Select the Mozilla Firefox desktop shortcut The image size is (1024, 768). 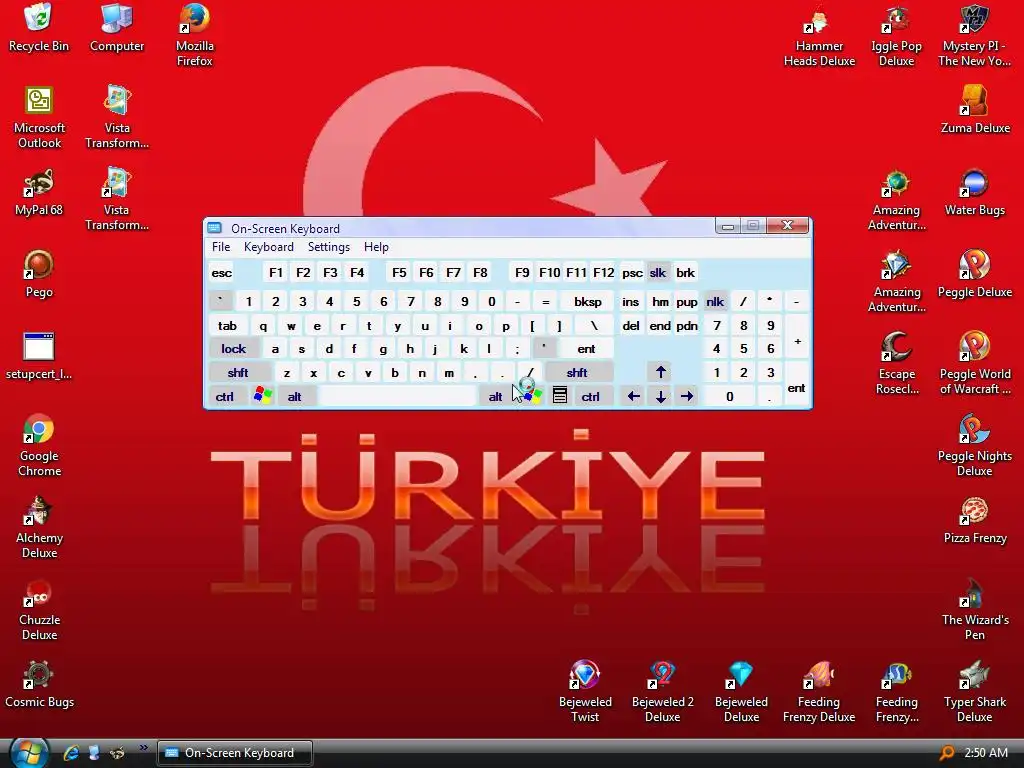195,35
